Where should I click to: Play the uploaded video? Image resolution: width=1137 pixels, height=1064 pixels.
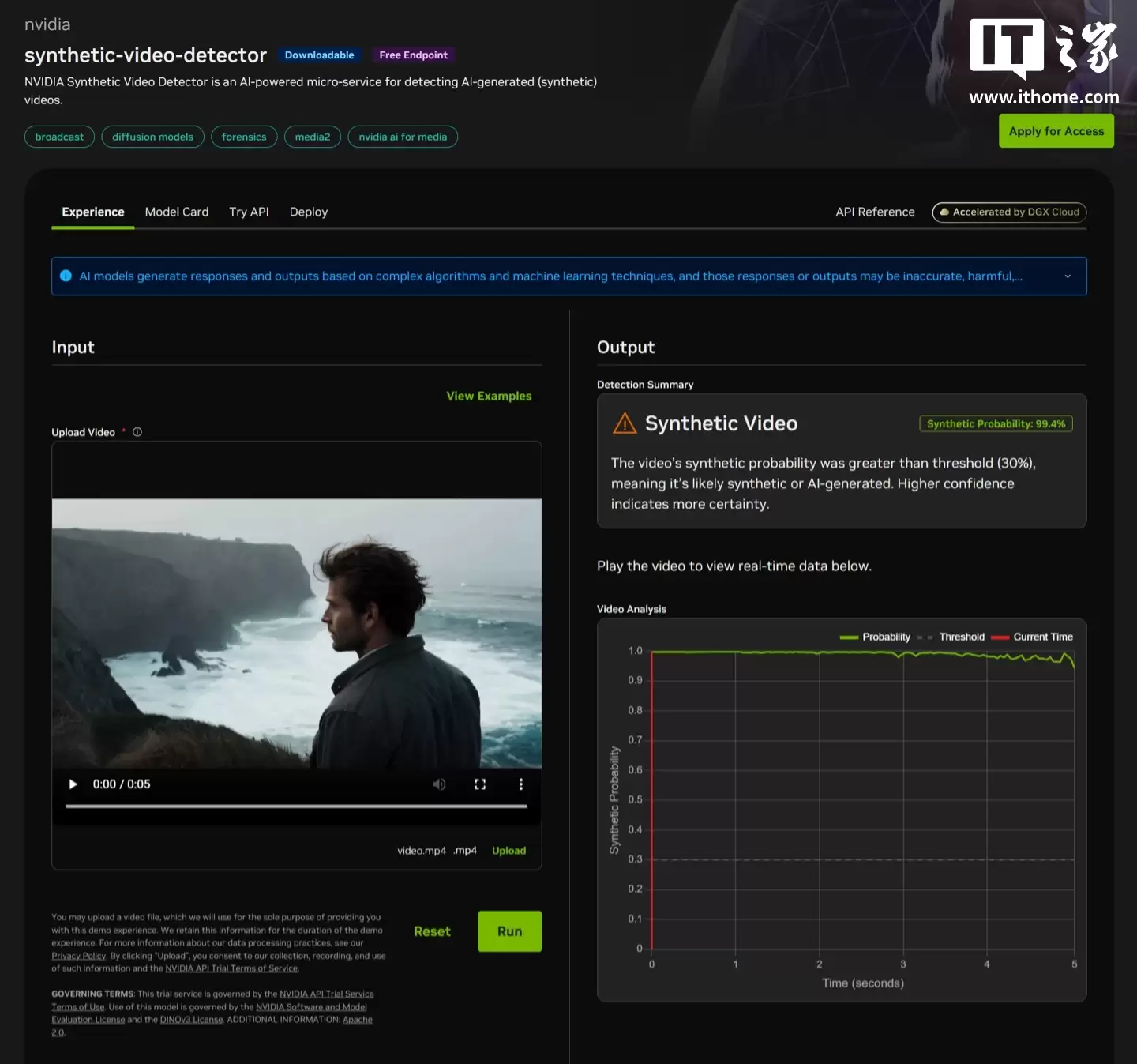click(x=73, y=784)
